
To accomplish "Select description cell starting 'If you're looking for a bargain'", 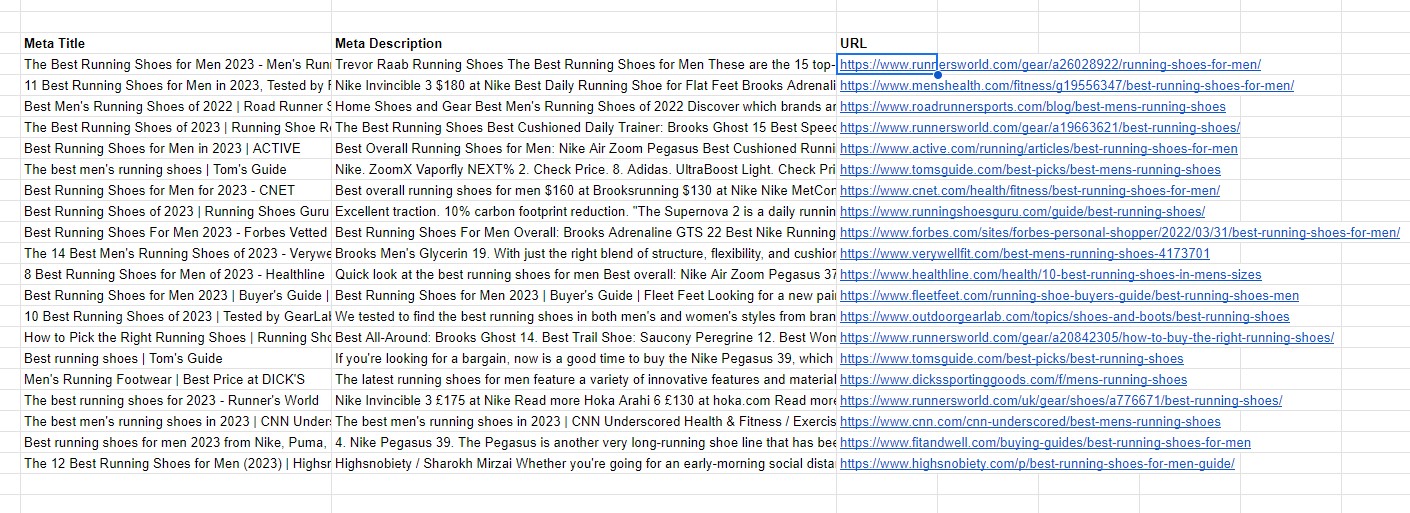I will (584, 359).
